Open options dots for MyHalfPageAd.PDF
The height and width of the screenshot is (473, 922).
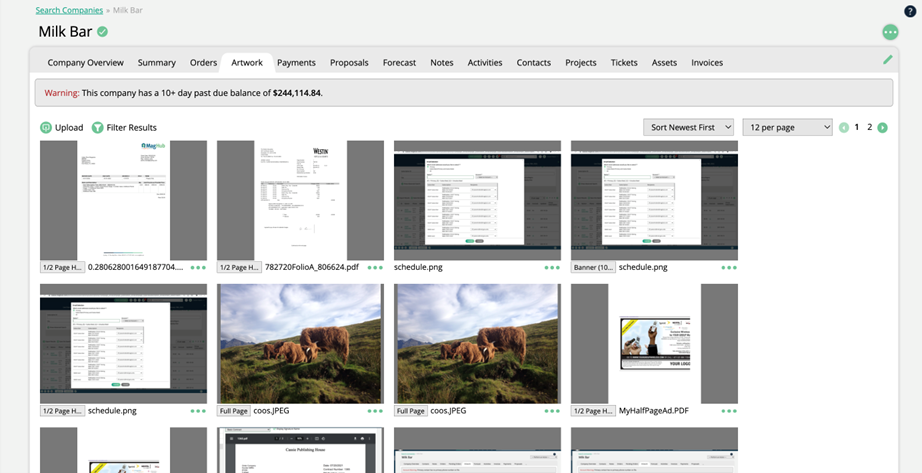[729, 411]
